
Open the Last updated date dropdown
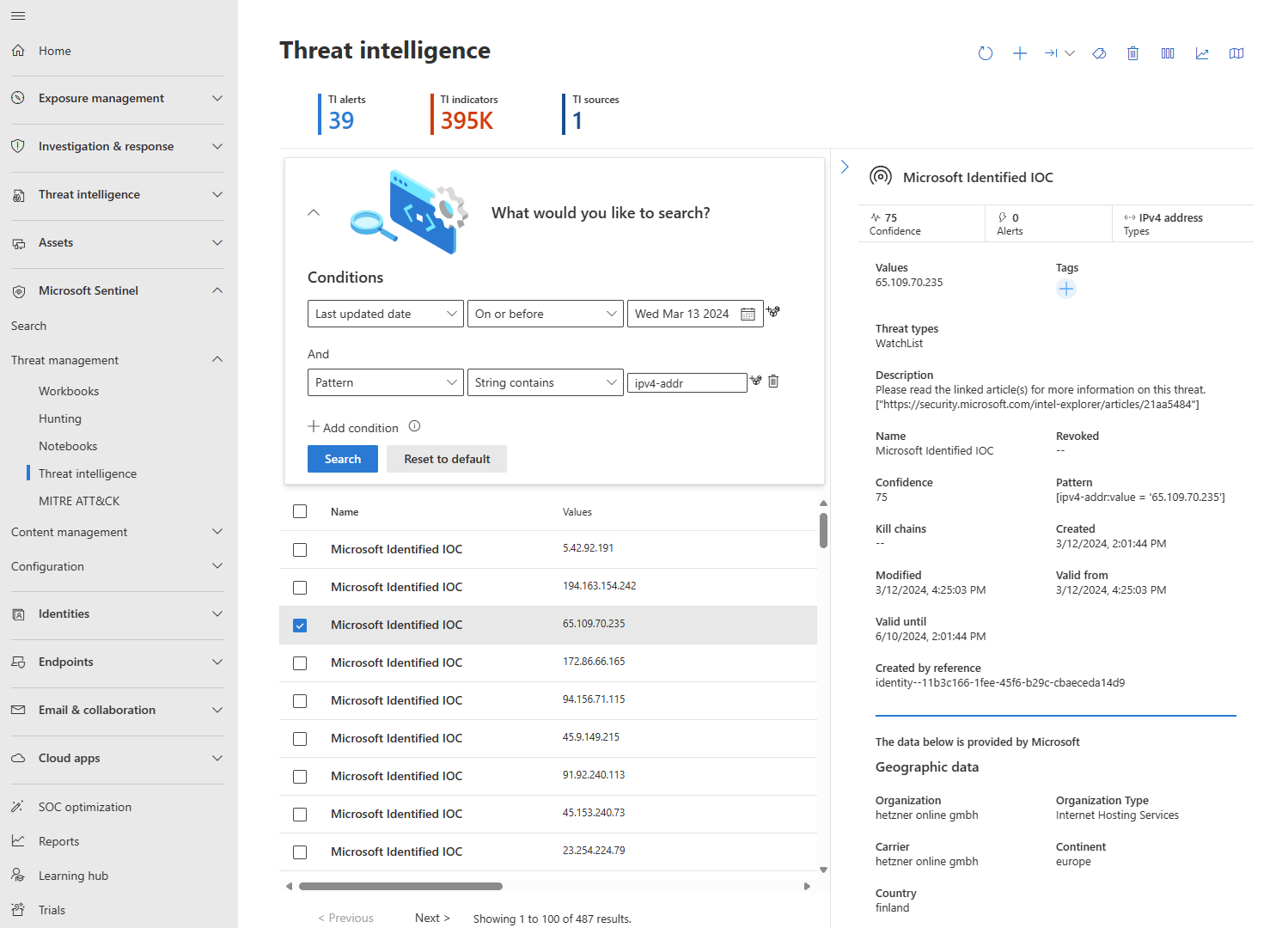click(x=386, y=314)
